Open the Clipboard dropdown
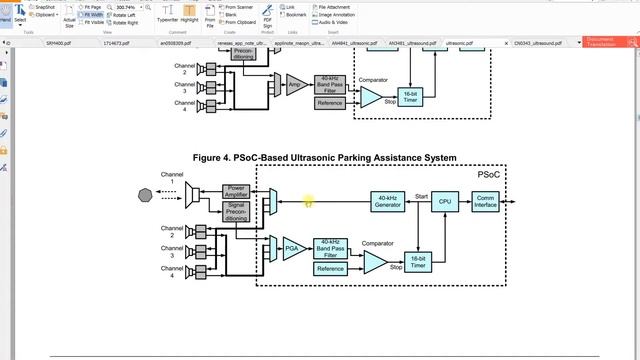This screenshot has width=640, height=360. pyautogui.click(x=43, y=15)
